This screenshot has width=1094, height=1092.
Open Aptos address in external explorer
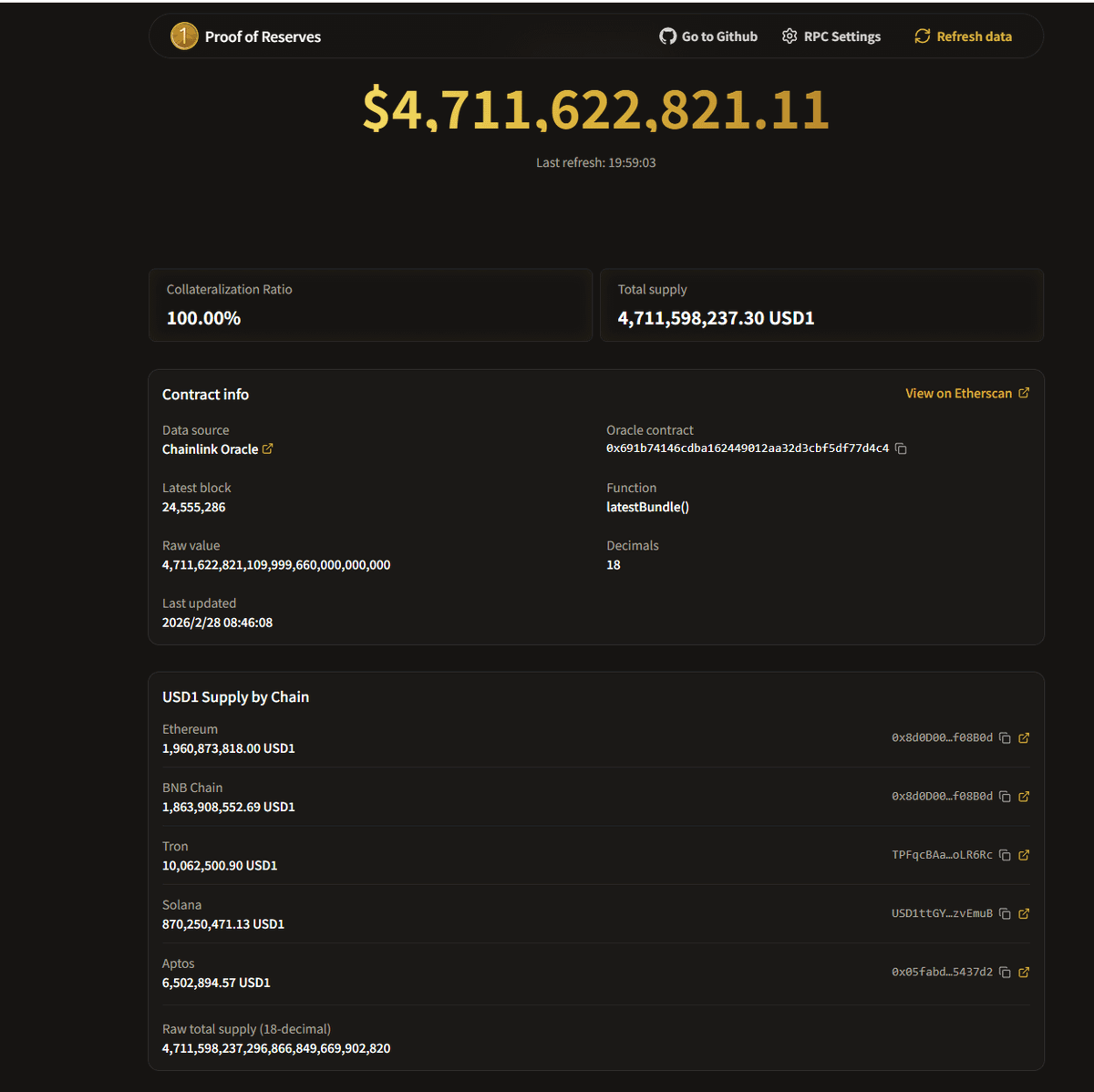1024,973
